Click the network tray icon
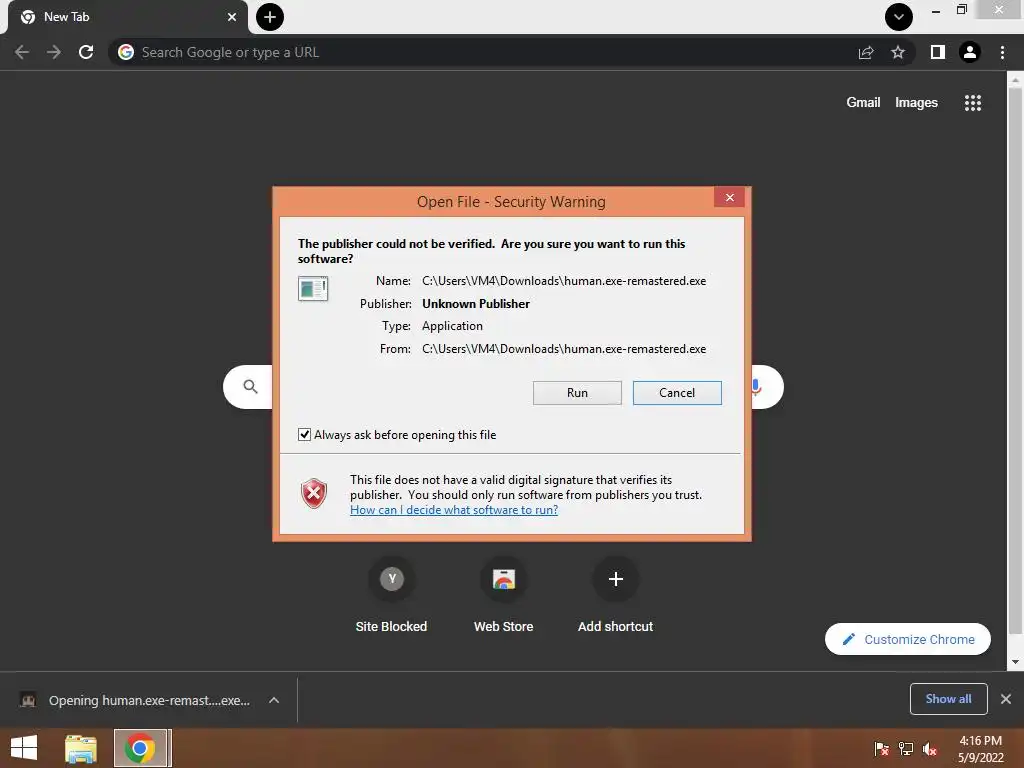The height and width of the screenshot is (768, 1024). point(906,749)
